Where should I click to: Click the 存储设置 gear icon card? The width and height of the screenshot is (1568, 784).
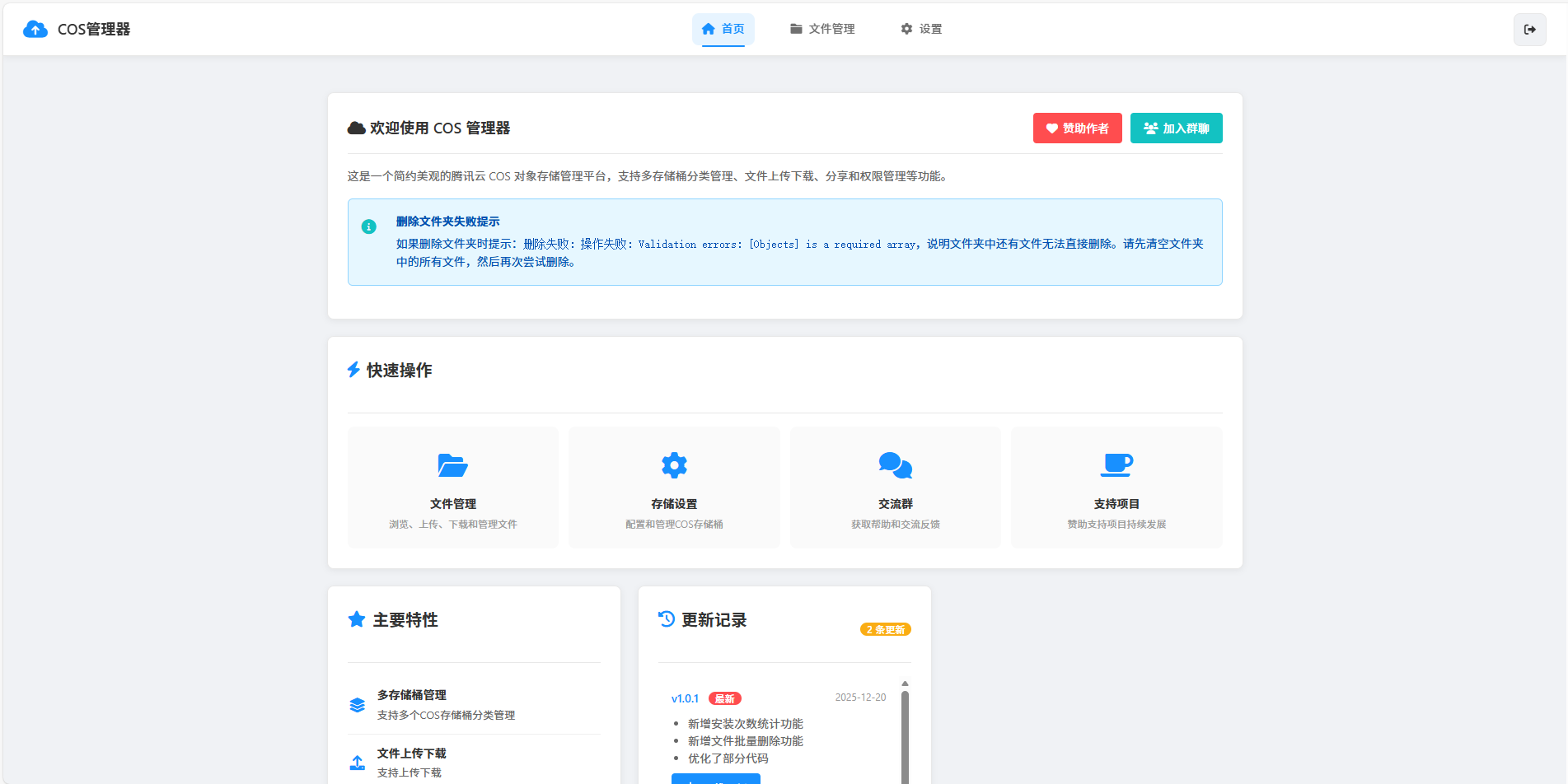(674, 465)
